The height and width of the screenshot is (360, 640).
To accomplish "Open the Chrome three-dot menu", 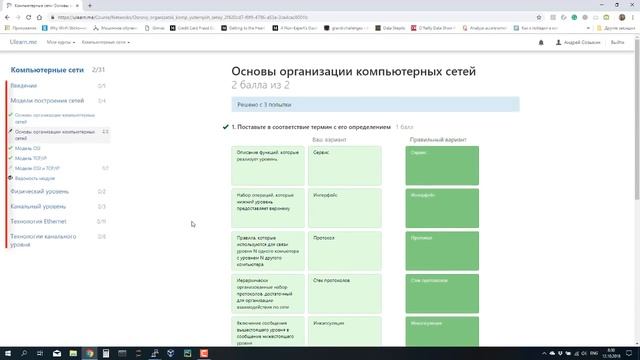I will 633,17.
